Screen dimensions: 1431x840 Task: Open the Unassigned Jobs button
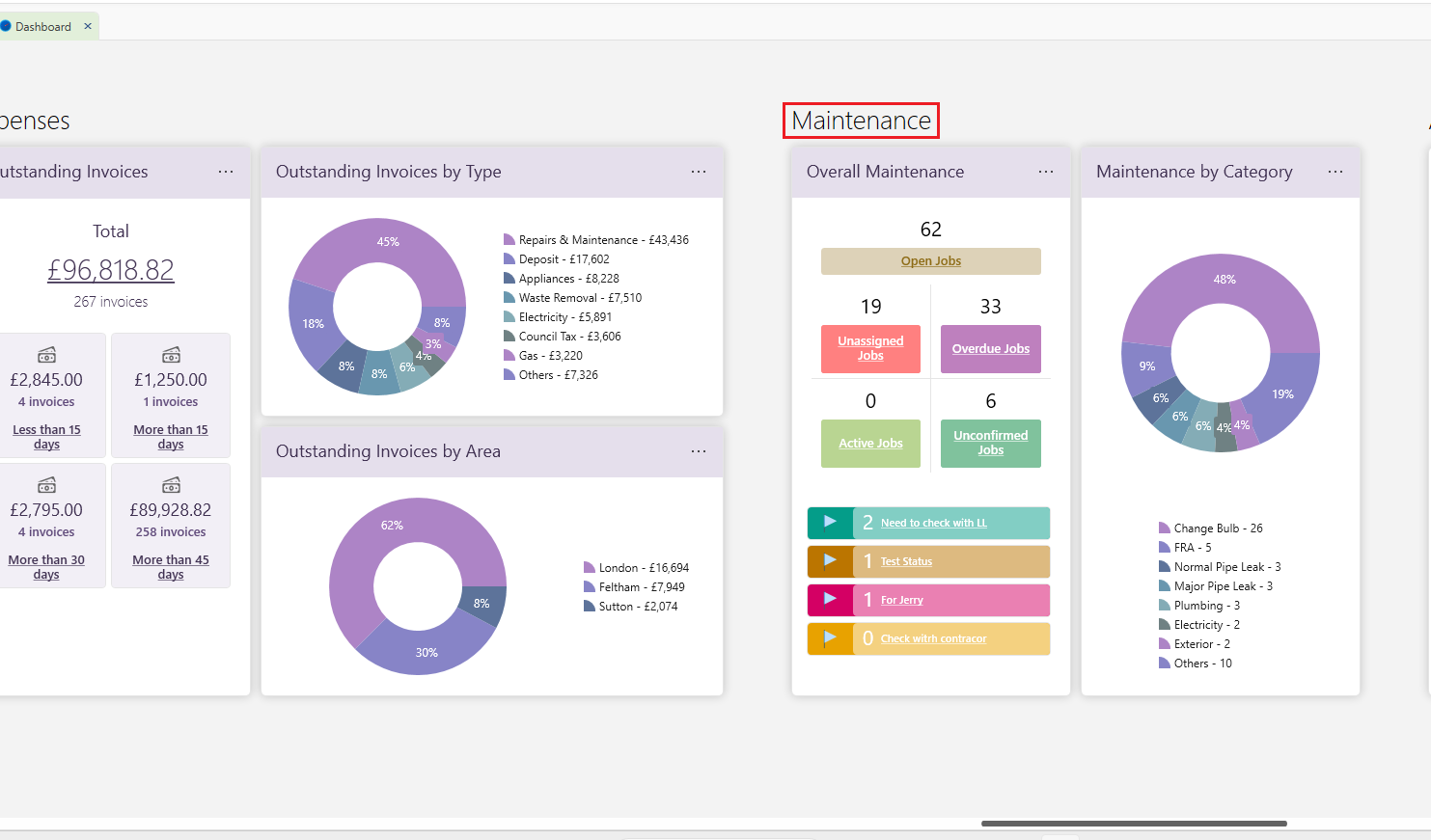click(870, 349)
